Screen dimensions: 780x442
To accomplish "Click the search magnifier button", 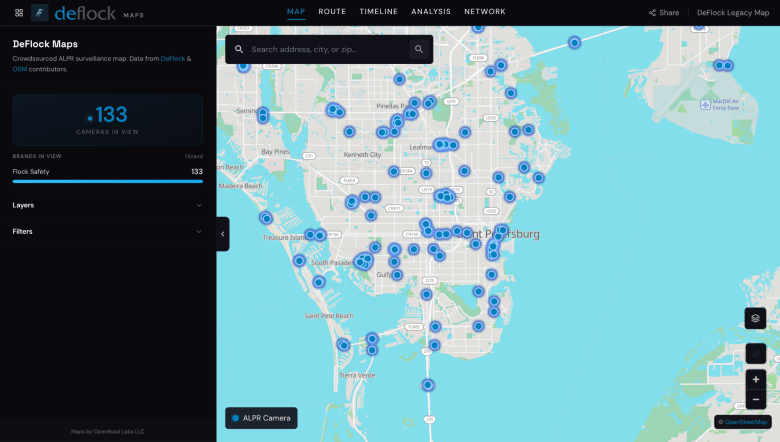I will pyautogui.click(x=419, y=49).
